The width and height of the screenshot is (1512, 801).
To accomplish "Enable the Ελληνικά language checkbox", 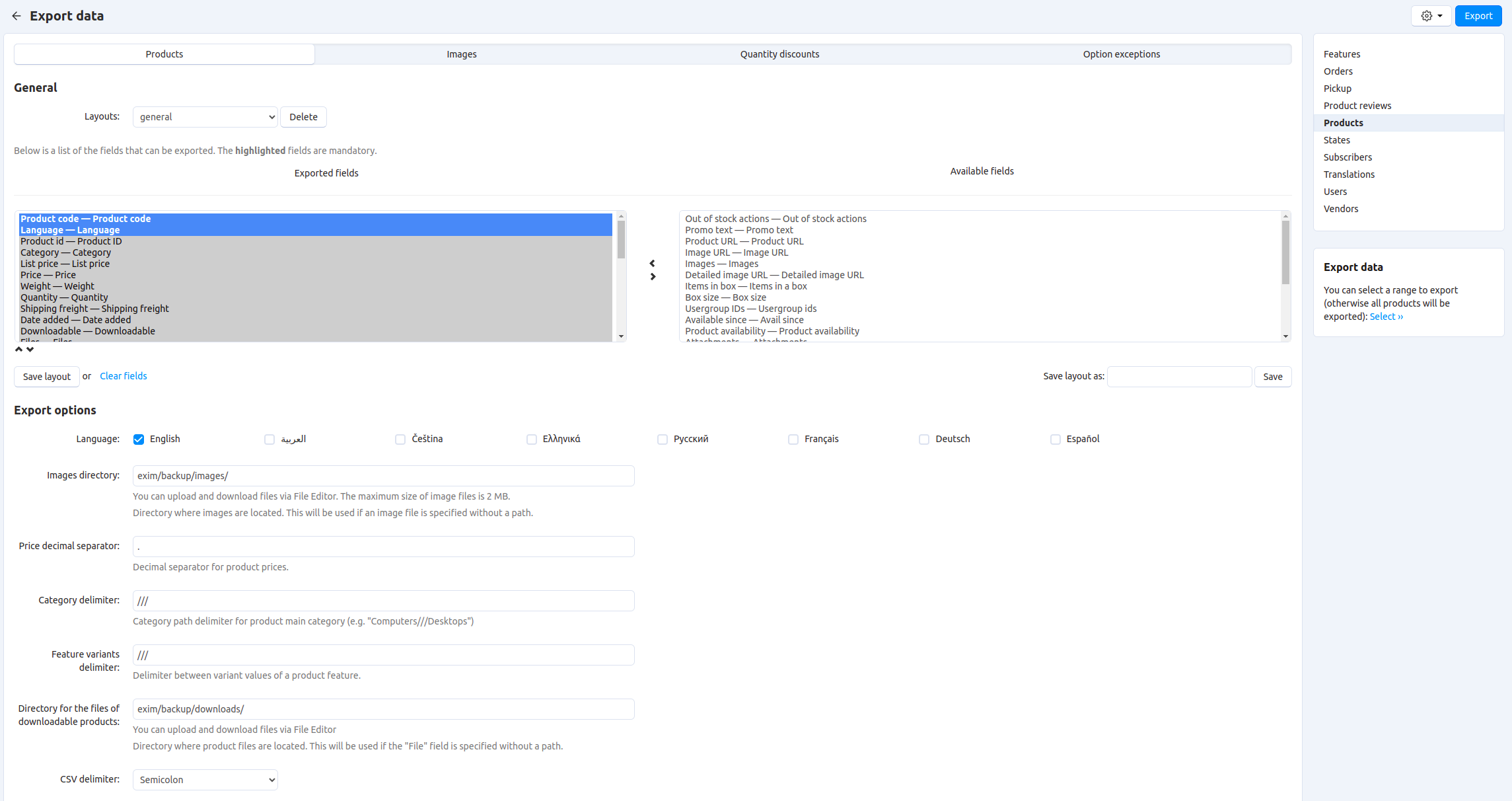I will [x=532, y=439].
